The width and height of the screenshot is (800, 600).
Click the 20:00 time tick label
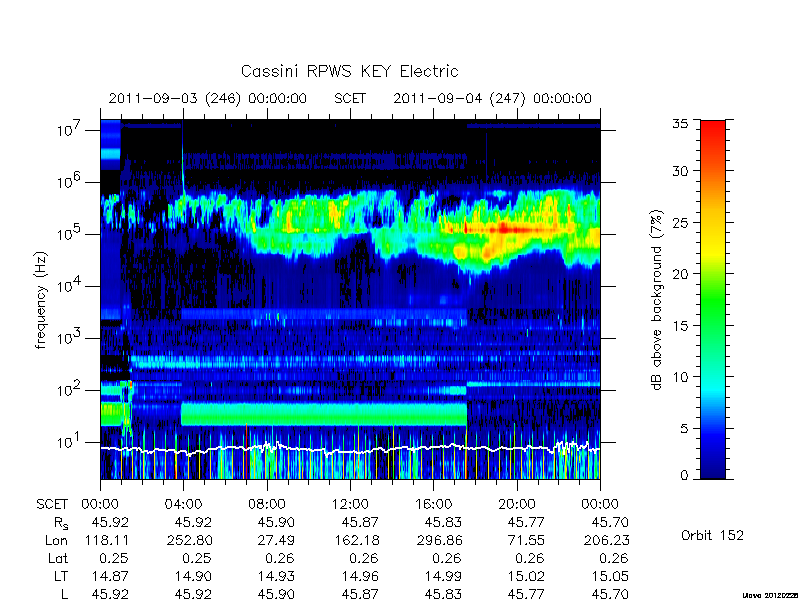(x=517, y=504)
